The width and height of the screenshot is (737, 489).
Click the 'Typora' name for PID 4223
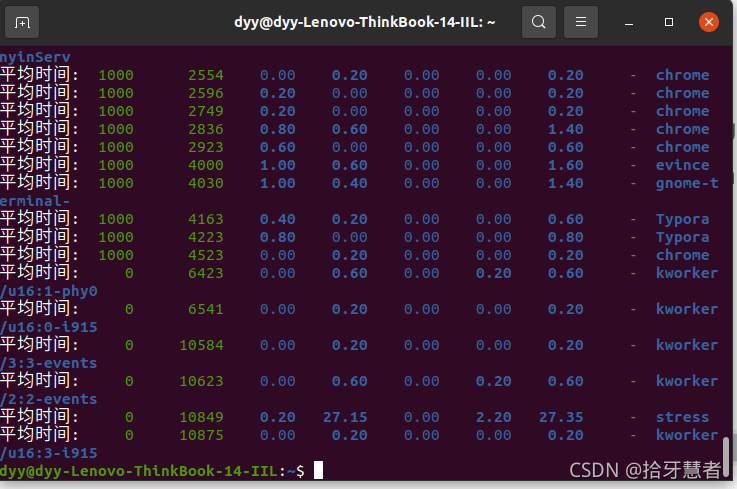pos(682,237)
